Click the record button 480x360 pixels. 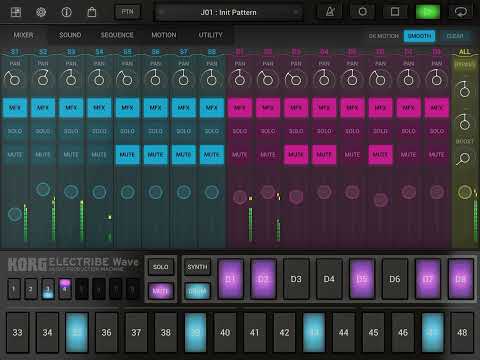click(x=362, y=12)
